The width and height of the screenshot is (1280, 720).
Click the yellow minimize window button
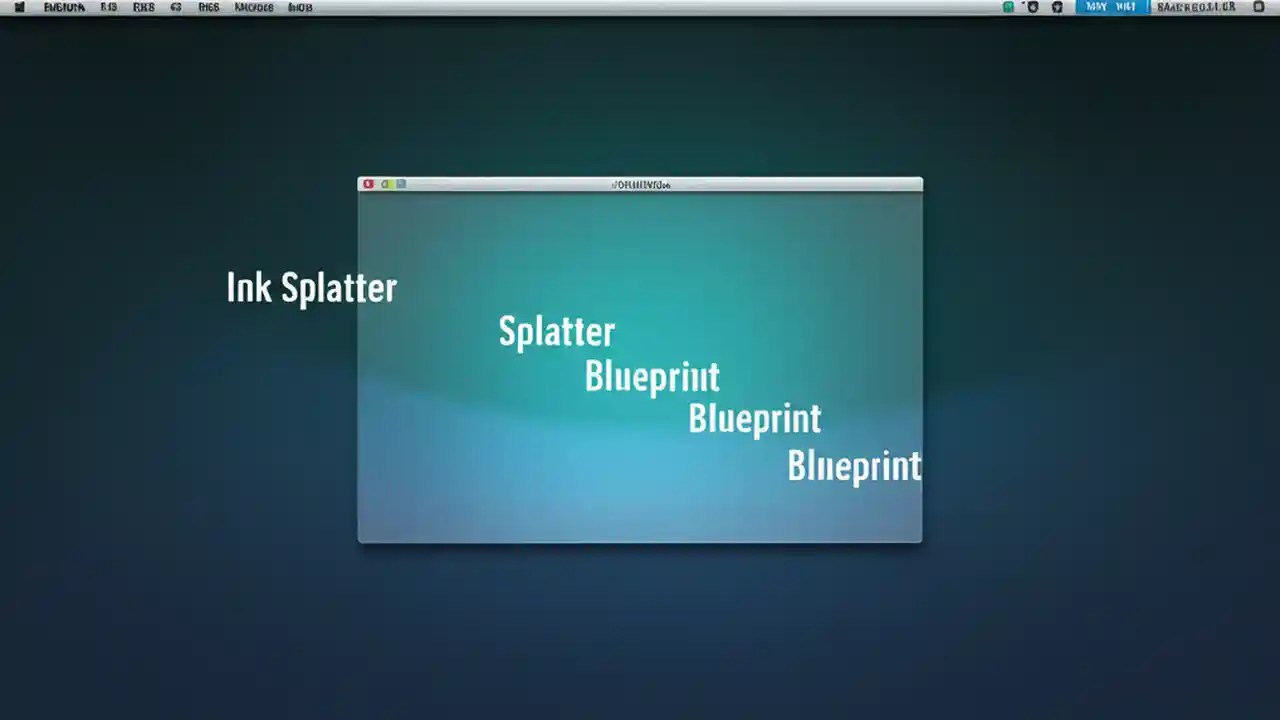pos(383,184)
